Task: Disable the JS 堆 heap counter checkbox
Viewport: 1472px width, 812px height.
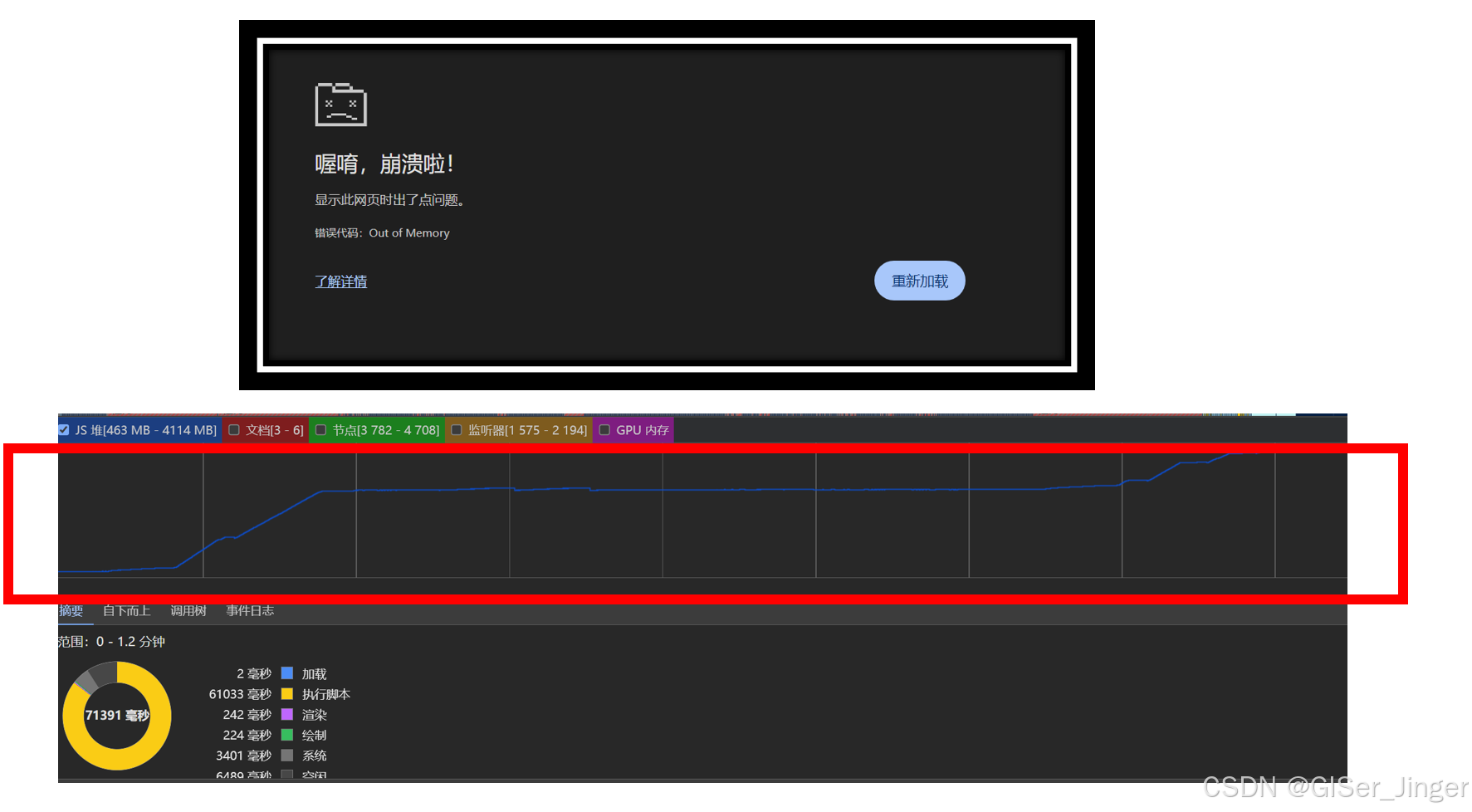Action: (64, 429)
